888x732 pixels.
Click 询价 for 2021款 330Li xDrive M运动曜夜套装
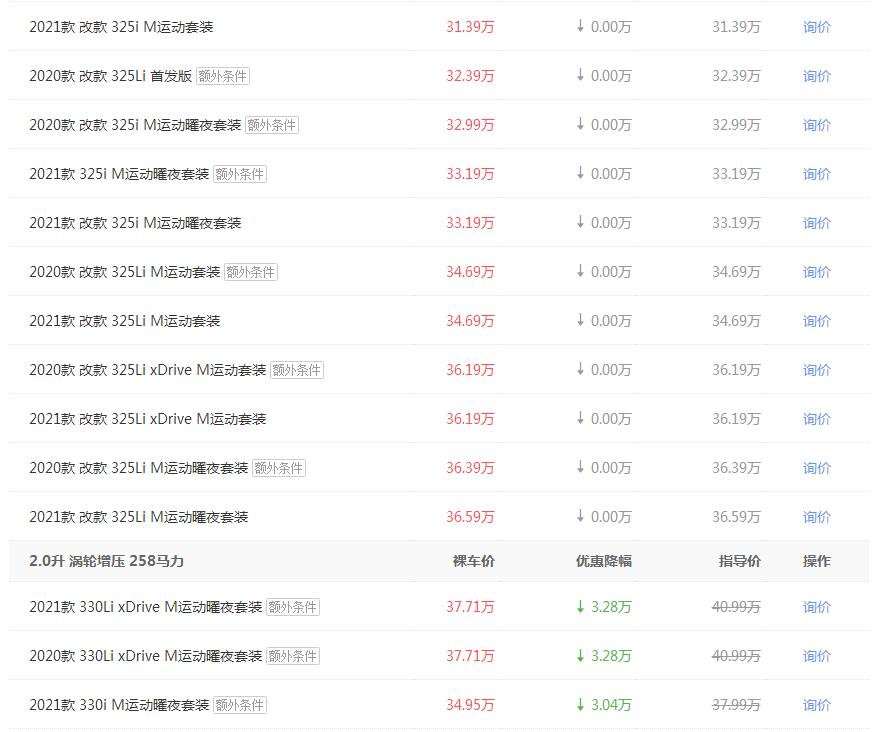(x=816, y=607)
